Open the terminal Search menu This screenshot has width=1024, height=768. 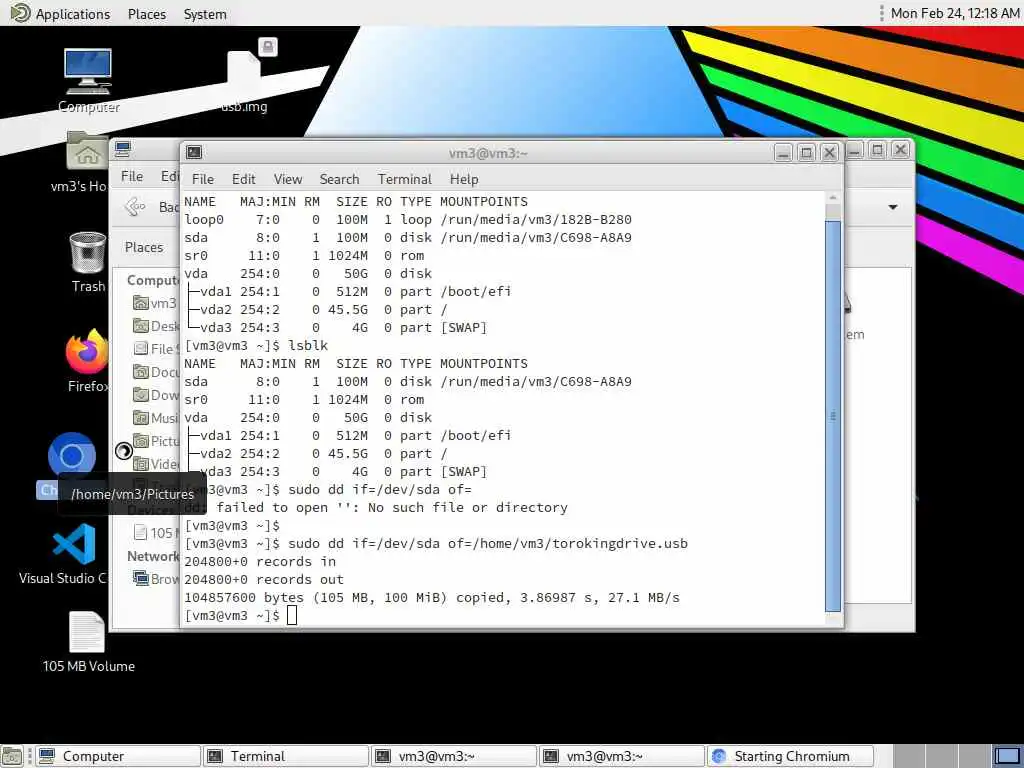(x=340, y=179)
